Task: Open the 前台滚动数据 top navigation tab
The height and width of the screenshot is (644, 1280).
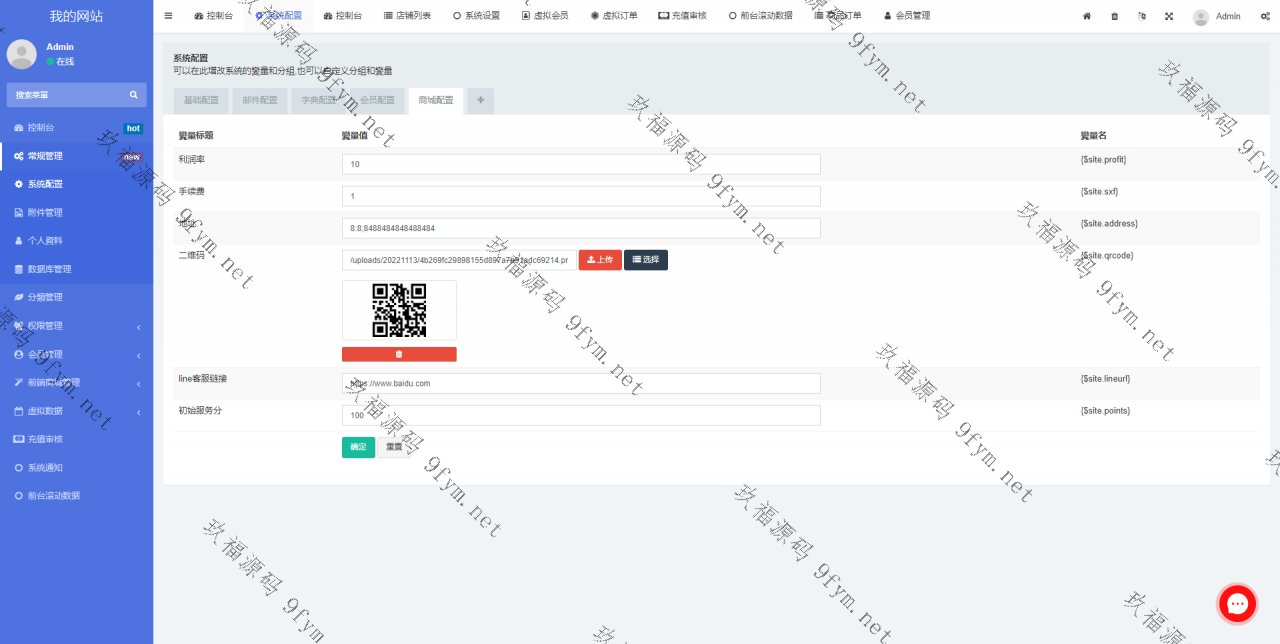Action: coord(761,16)
